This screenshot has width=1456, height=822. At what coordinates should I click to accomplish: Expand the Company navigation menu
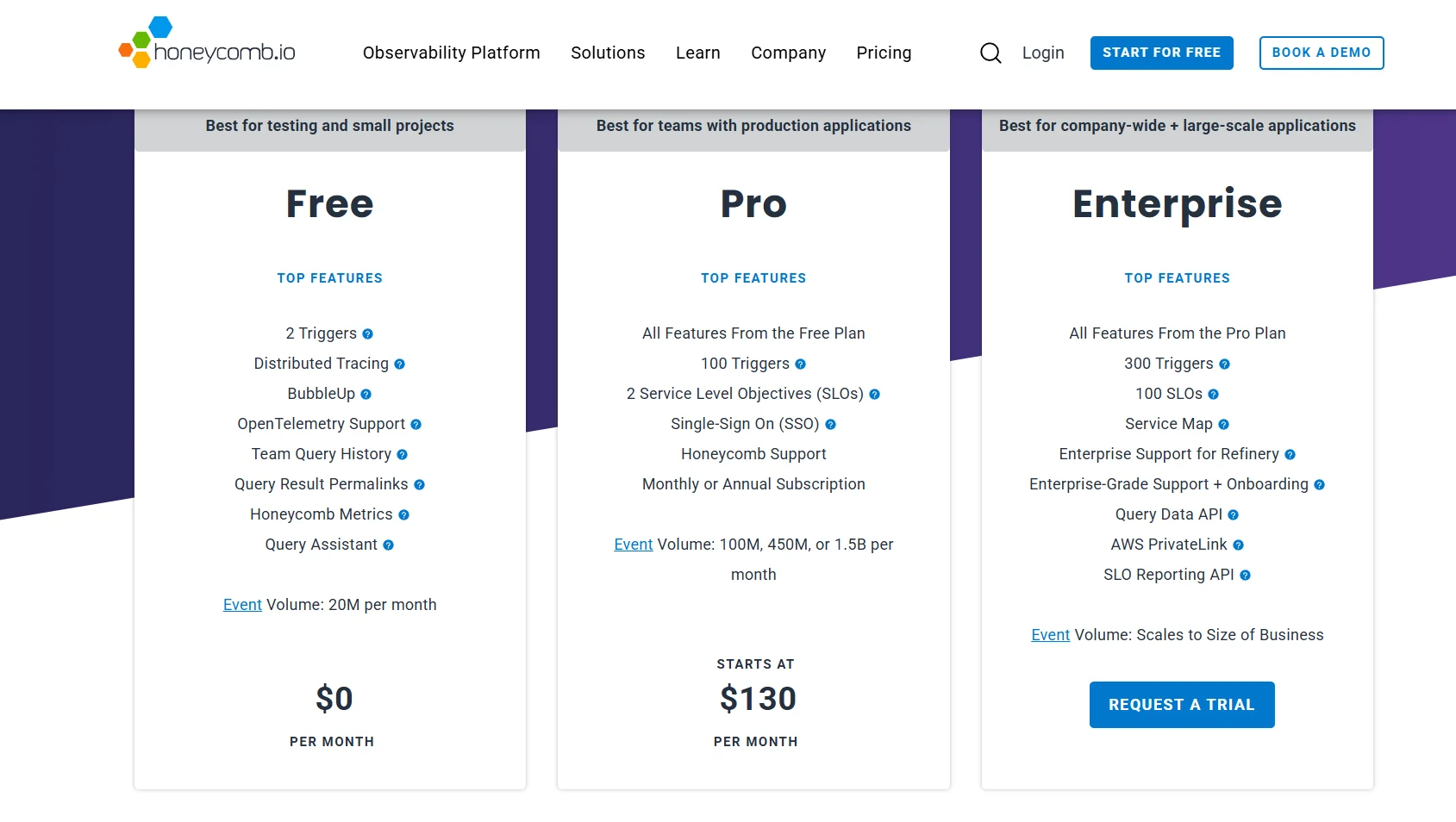pyautogui.click(x=788, y=53)
